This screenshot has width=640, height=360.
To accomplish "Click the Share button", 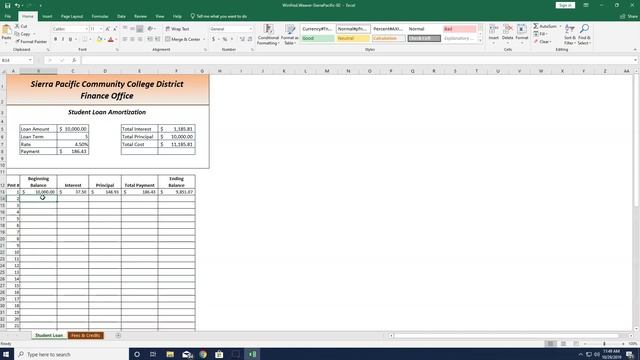I will (629, 16).
